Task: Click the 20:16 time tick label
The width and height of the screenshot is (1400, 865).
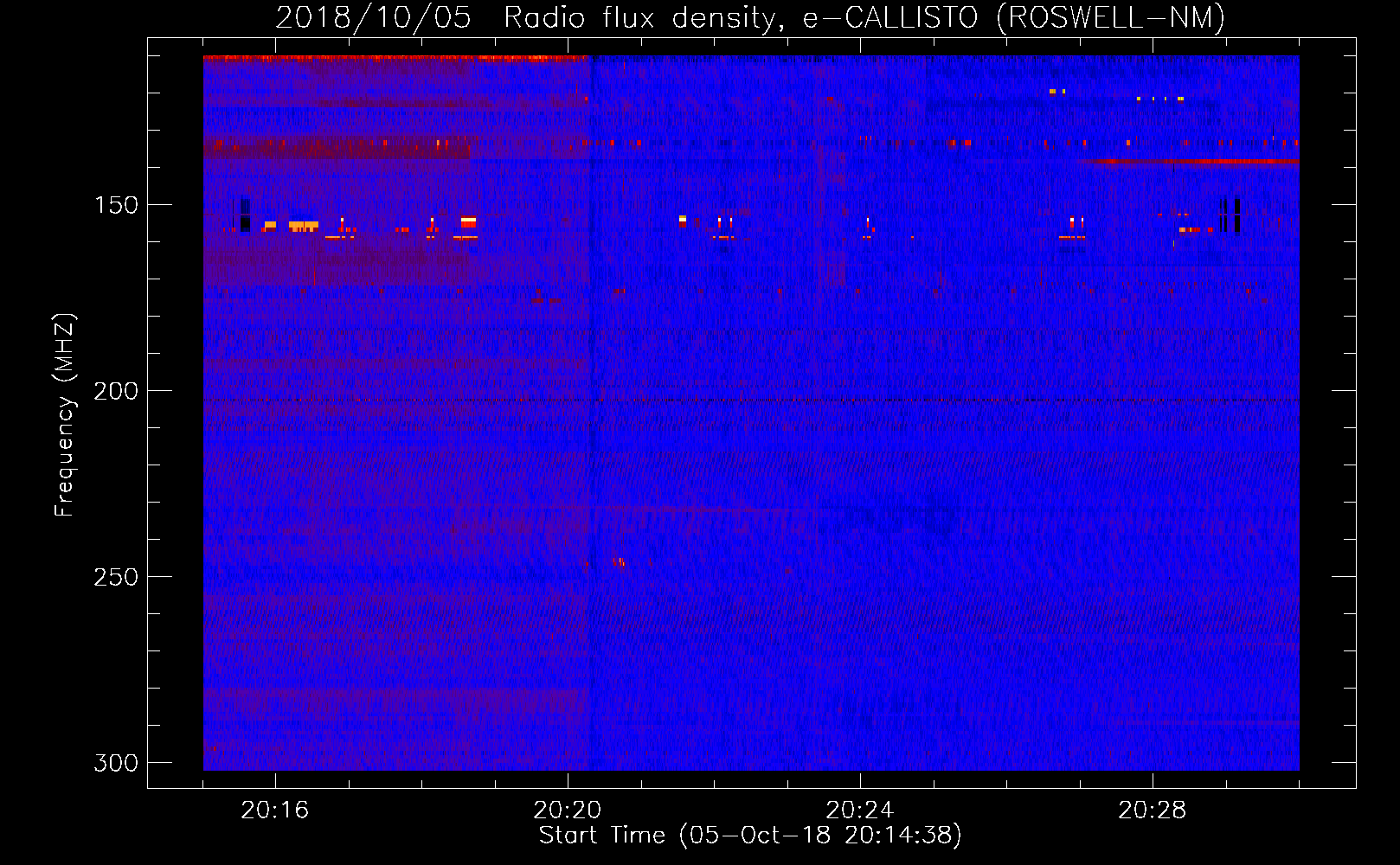Action: point(275,811)
